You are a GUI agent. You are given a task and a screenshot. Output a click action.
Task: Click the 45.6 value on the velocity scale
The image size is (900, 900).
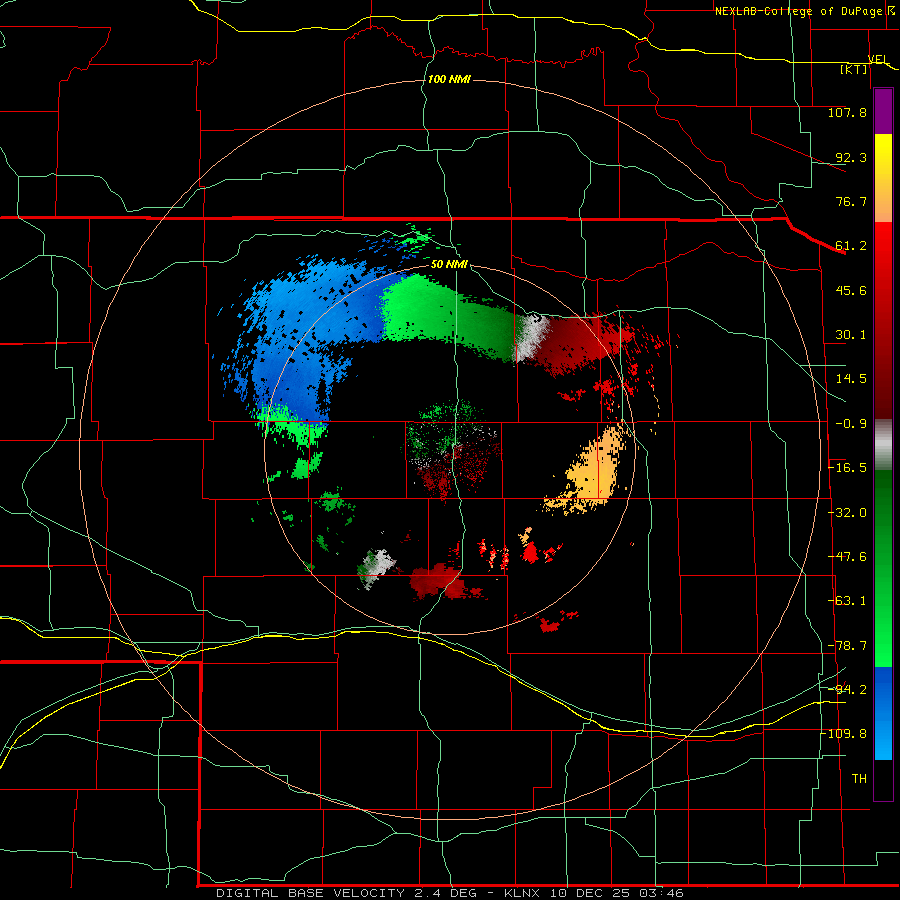851,290
